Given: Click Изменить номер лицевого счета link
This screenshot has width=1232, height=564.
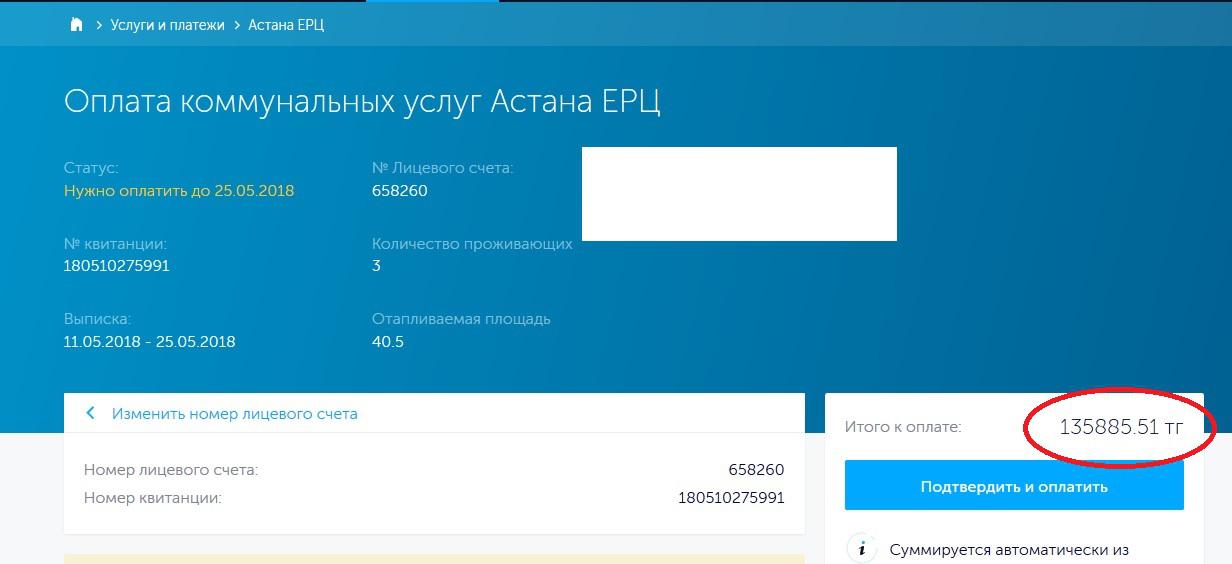Looking at the screenshot, I should point(234,413).
